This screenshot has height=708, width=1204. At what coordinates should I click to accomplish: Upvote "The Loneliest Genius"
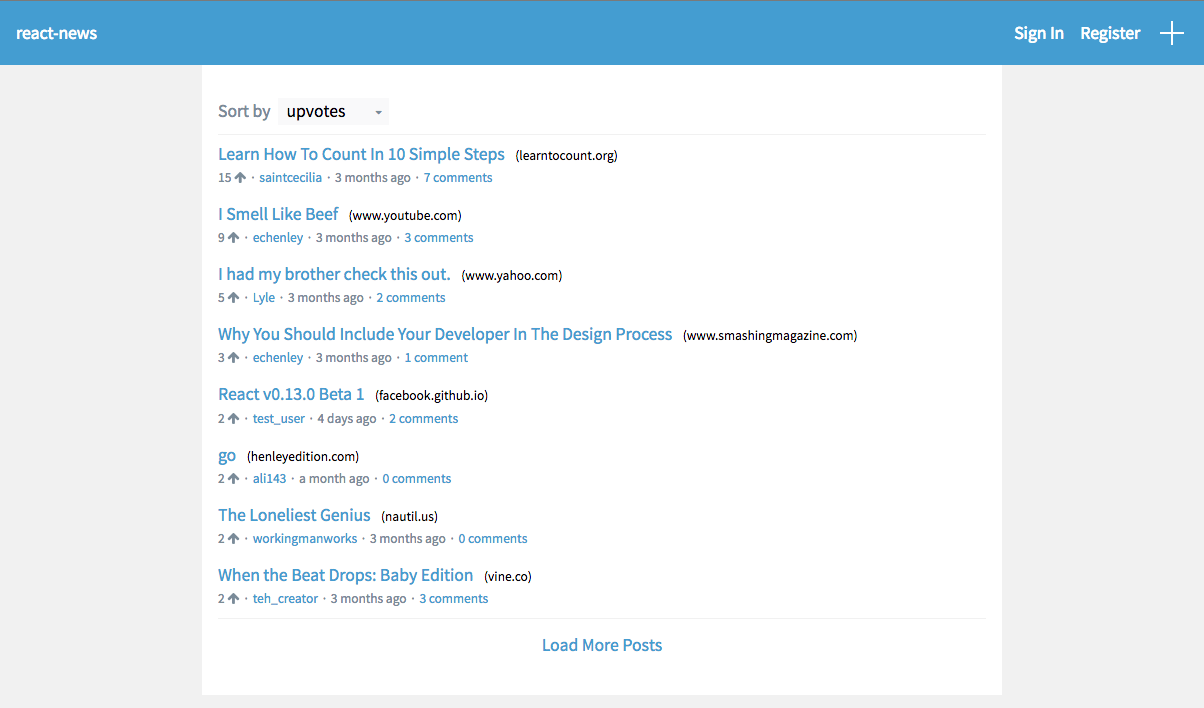click(232, 538)
